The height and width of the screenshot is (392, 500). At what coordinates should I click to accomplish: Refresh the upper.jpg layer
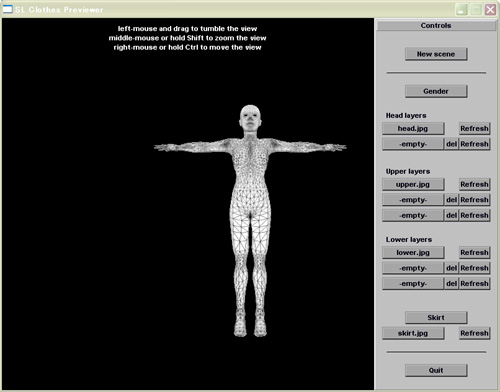pos(474,184)
